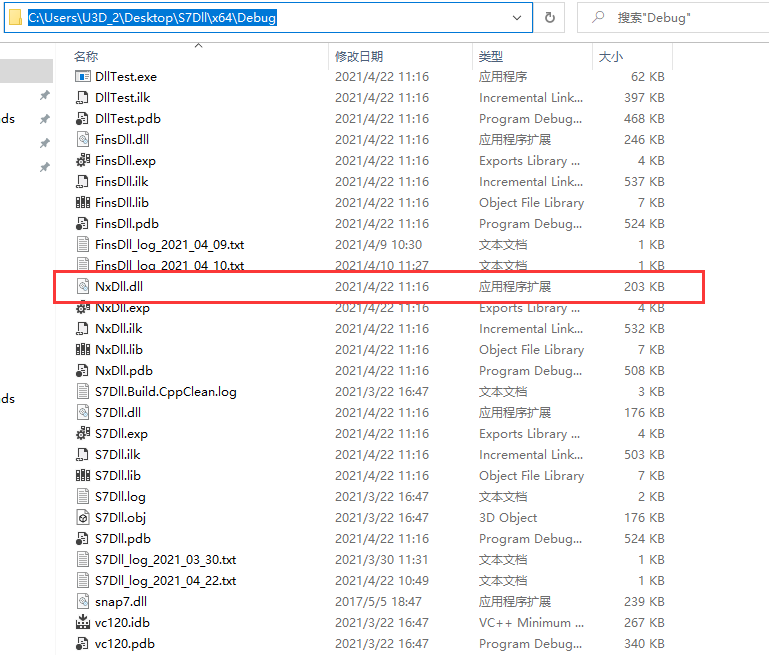Select the file name FinsDll_log_2021_04_10.txt
769x662 pixels.
(x=170, y=265)
